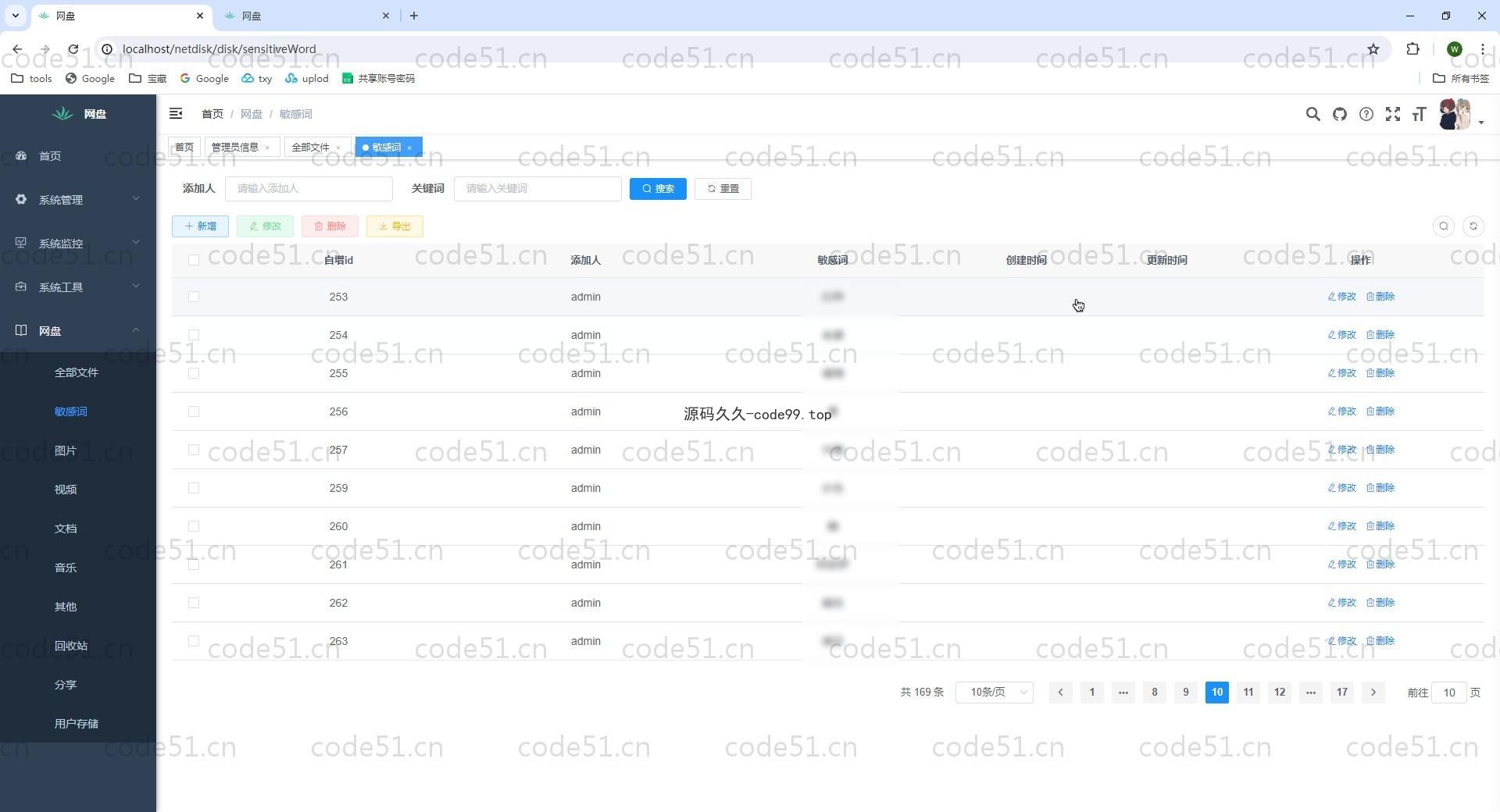The width and height of the screenshot is (1500, 812).
Task: Open 全部文件 in sidebar
Action: coord(78,372)
